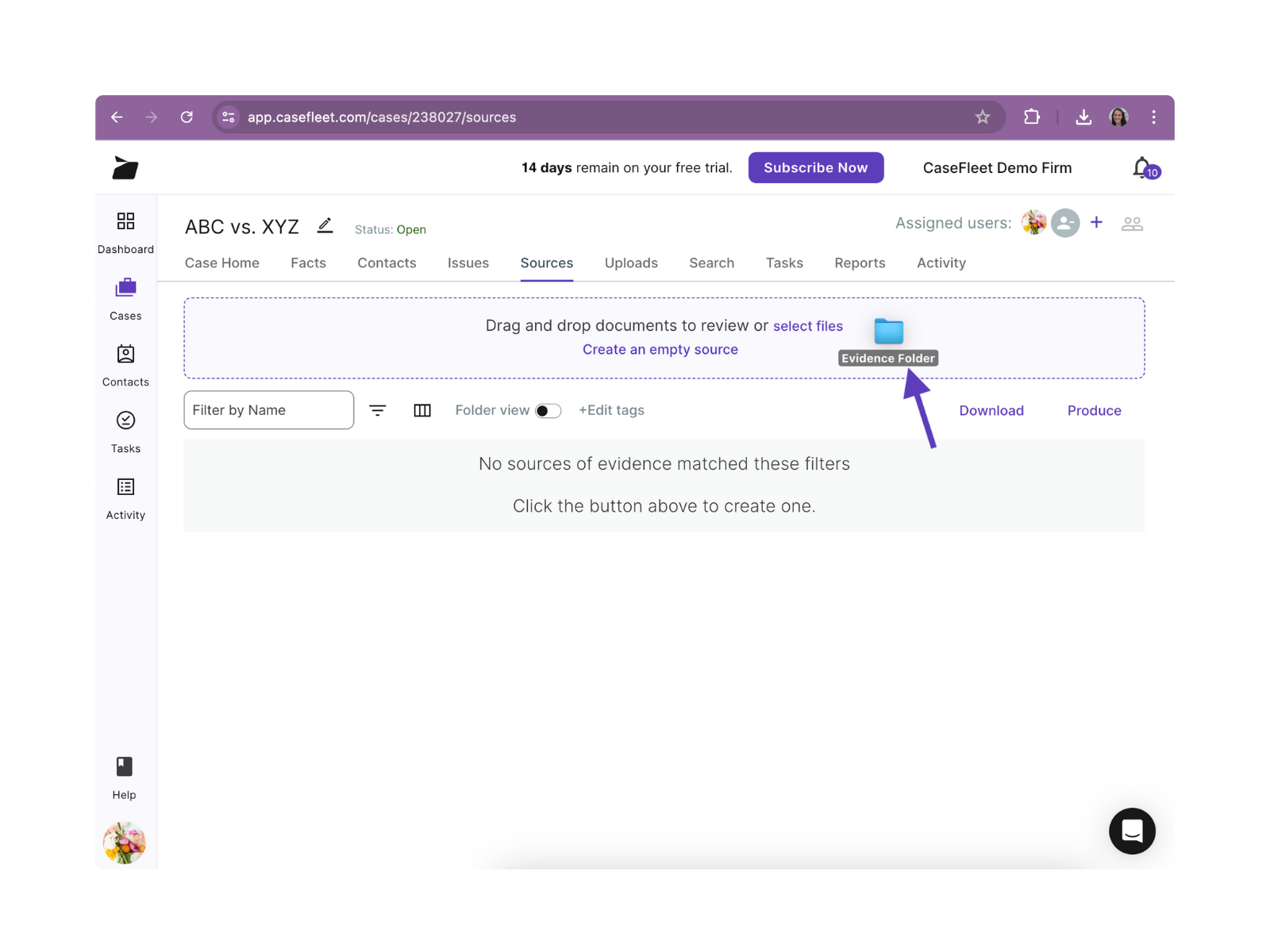The height and width of the screenshot is (952, 1270).
Task: Toggle the Folder view switch
Action: [x=548, y=411]
